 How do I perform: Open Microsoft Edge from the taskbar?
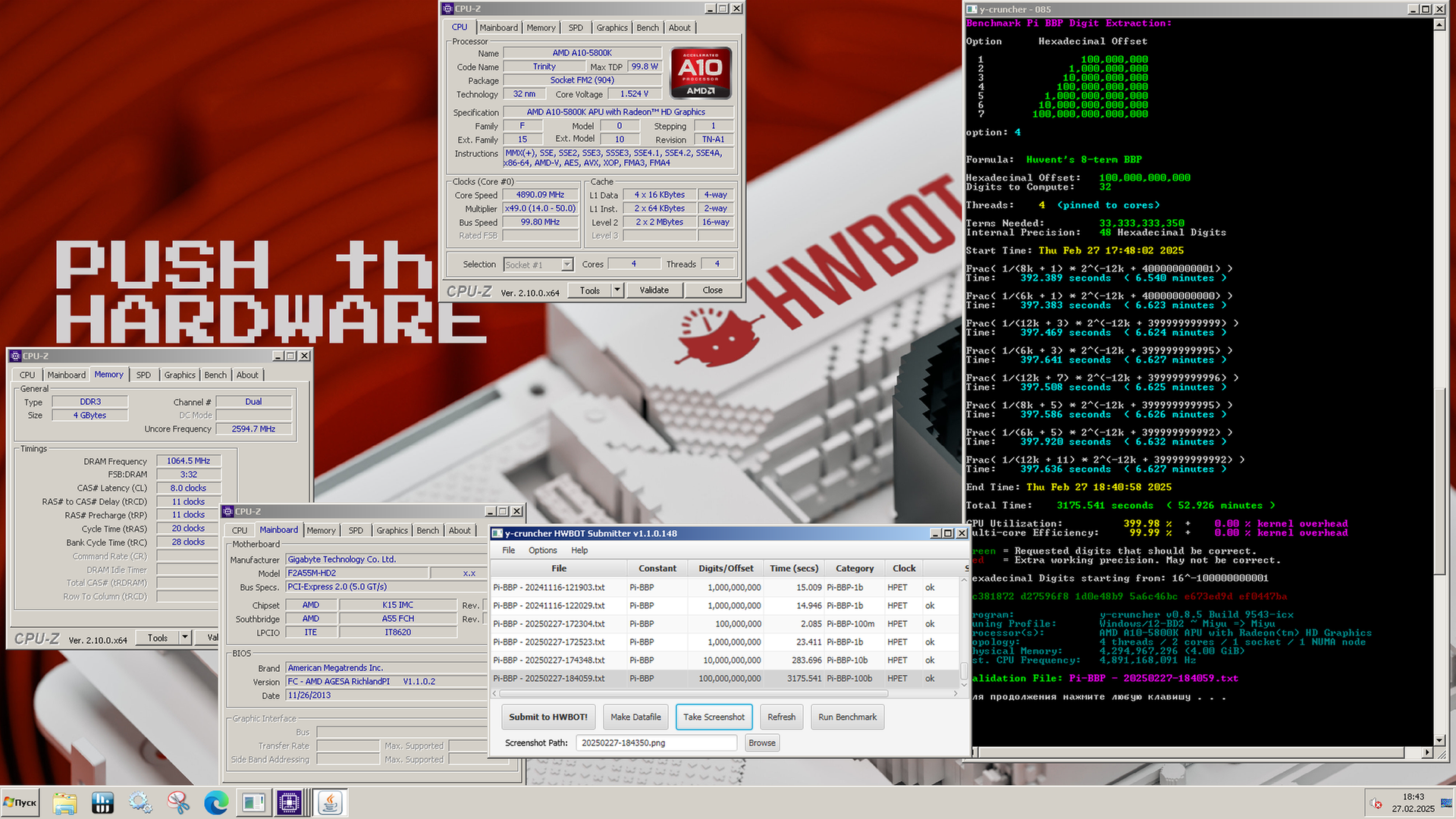point(216,802)
